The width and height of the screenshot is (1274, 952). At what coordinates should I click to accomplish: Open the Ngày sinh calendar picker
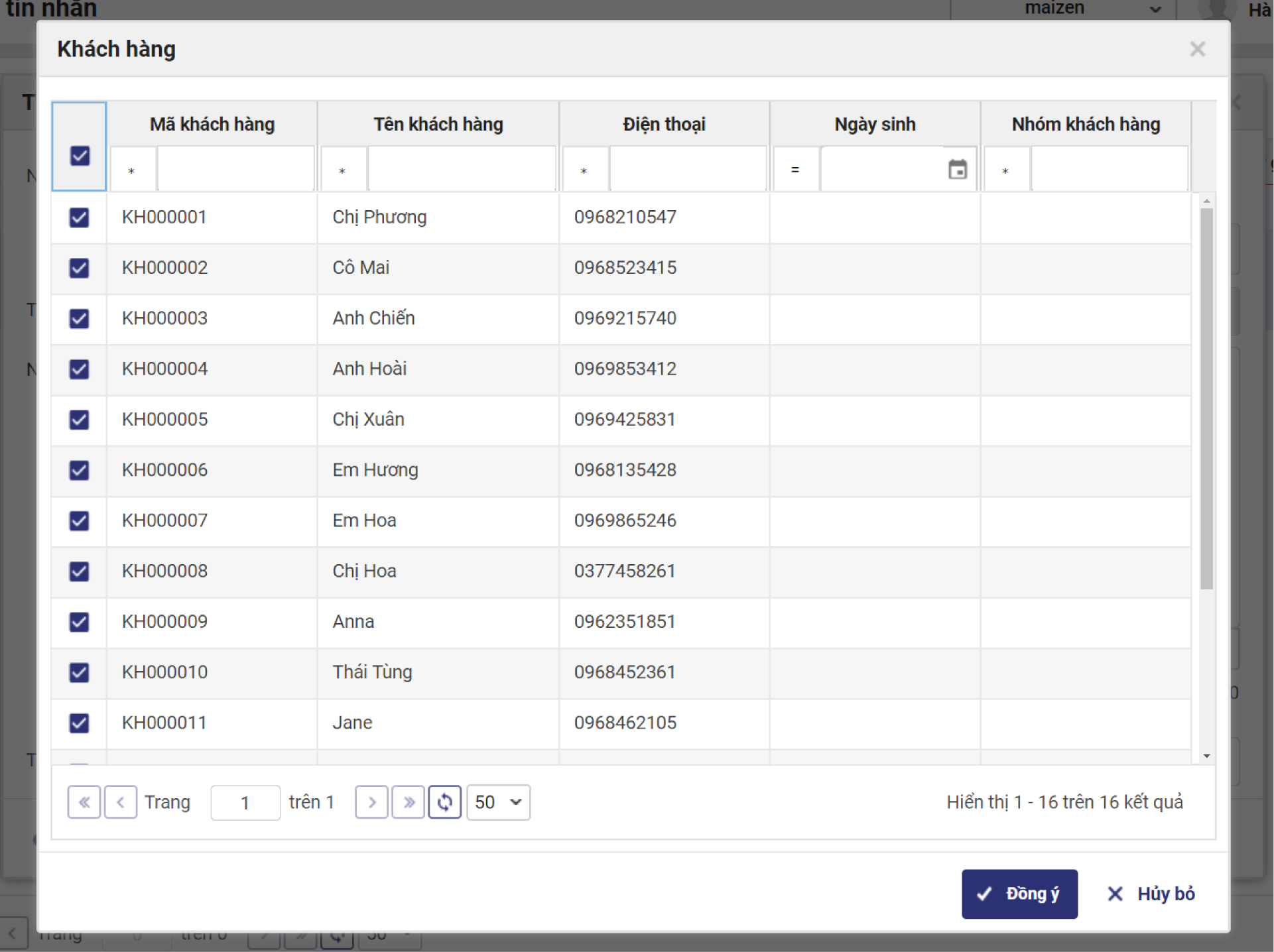[x=957, y=170]
